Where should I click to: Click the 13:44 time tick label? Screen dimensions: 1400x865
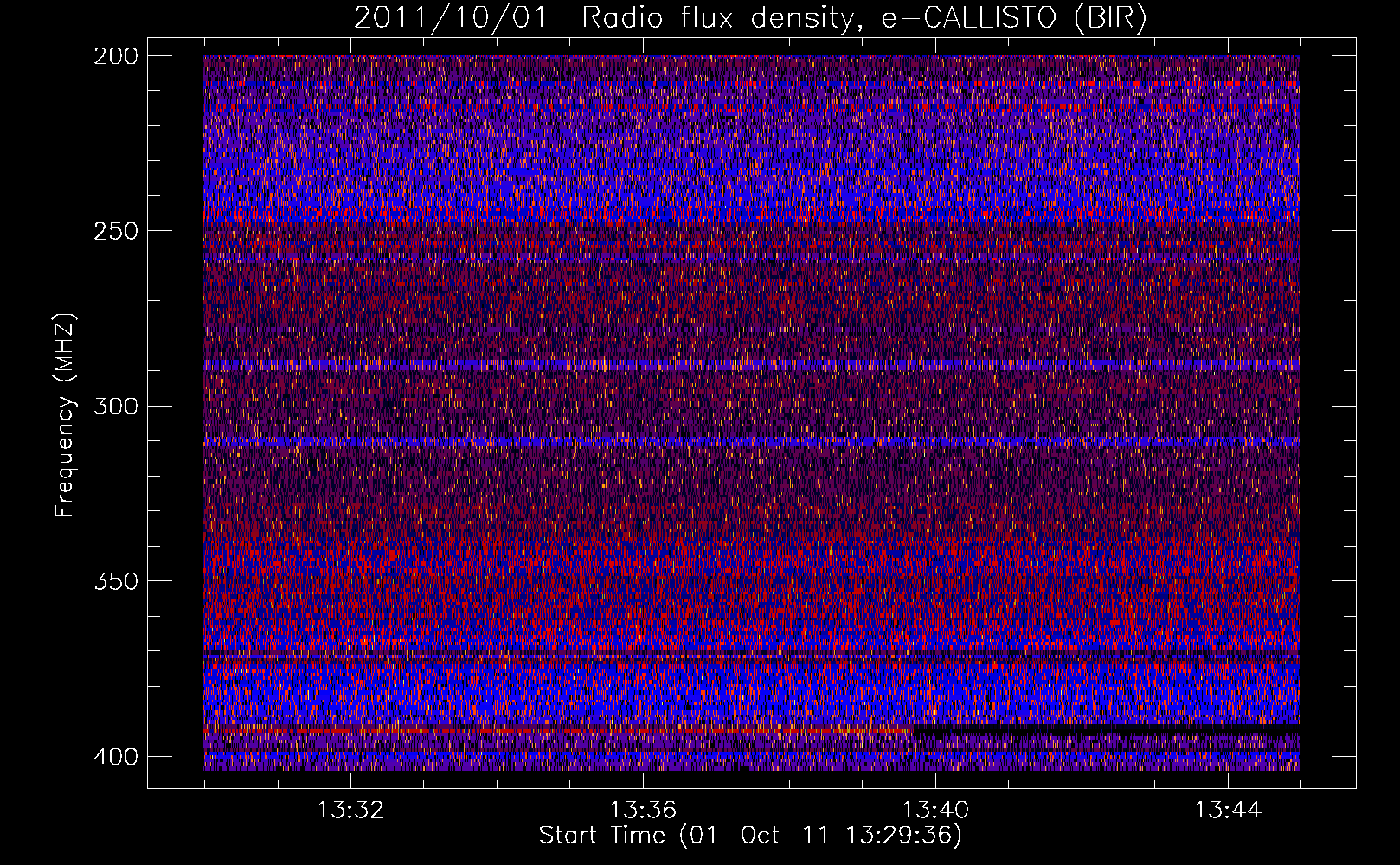(1228, 811)
